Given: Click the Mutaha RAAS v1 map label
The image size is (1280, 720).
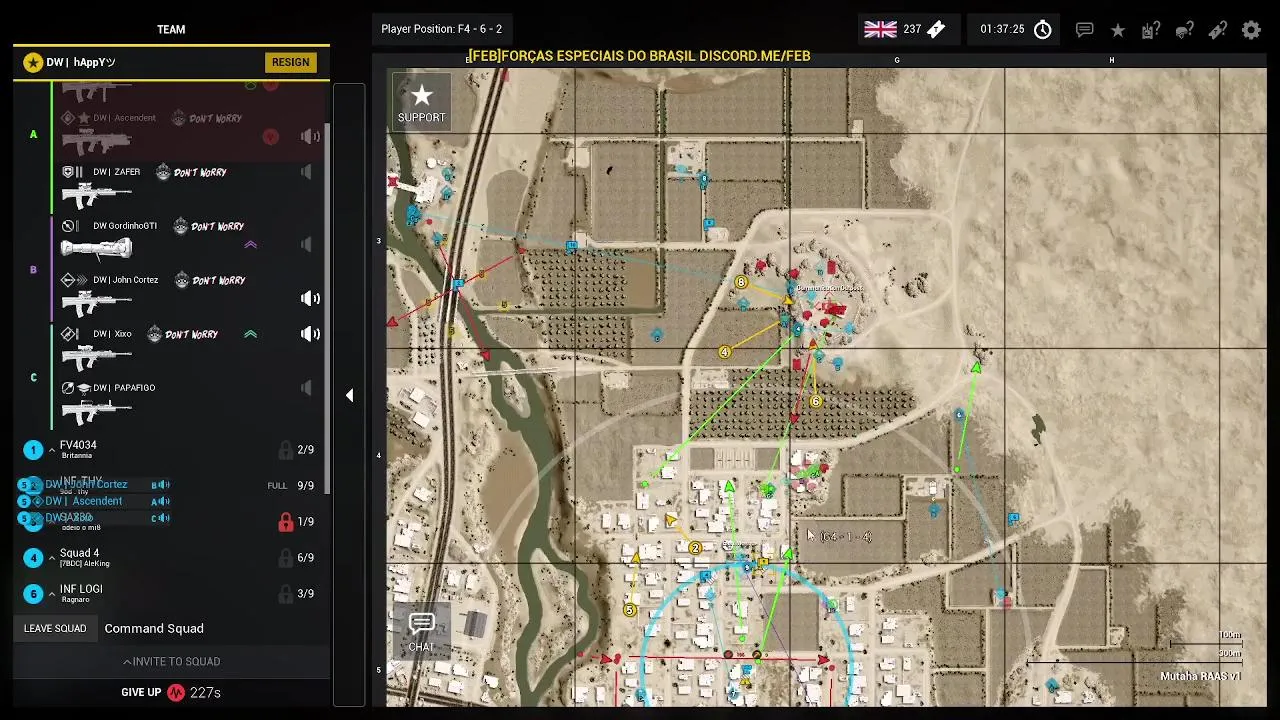Looking at the screenshot, I should 1199,677.
